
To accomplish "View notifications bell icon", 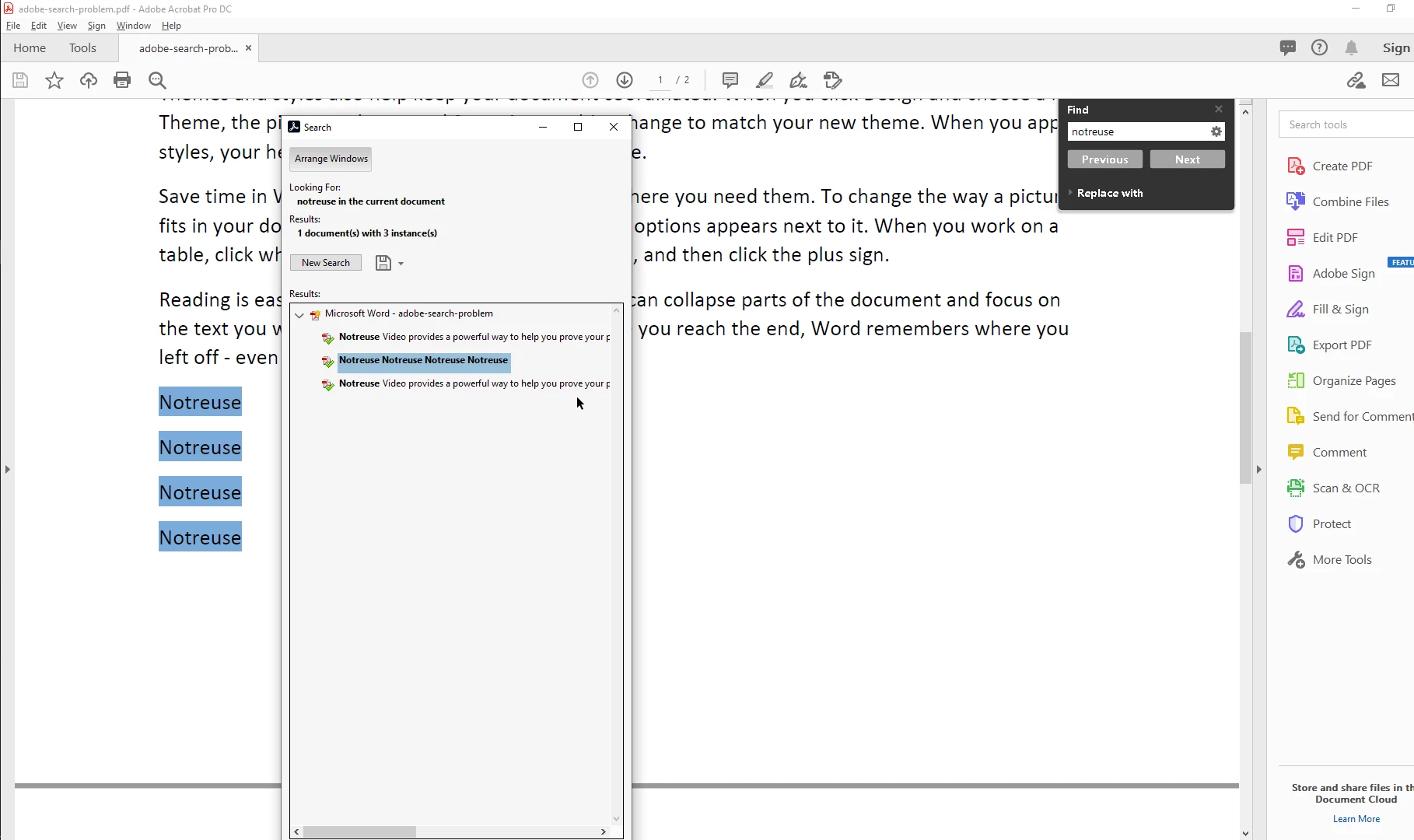I will (x=1352, y=47).
